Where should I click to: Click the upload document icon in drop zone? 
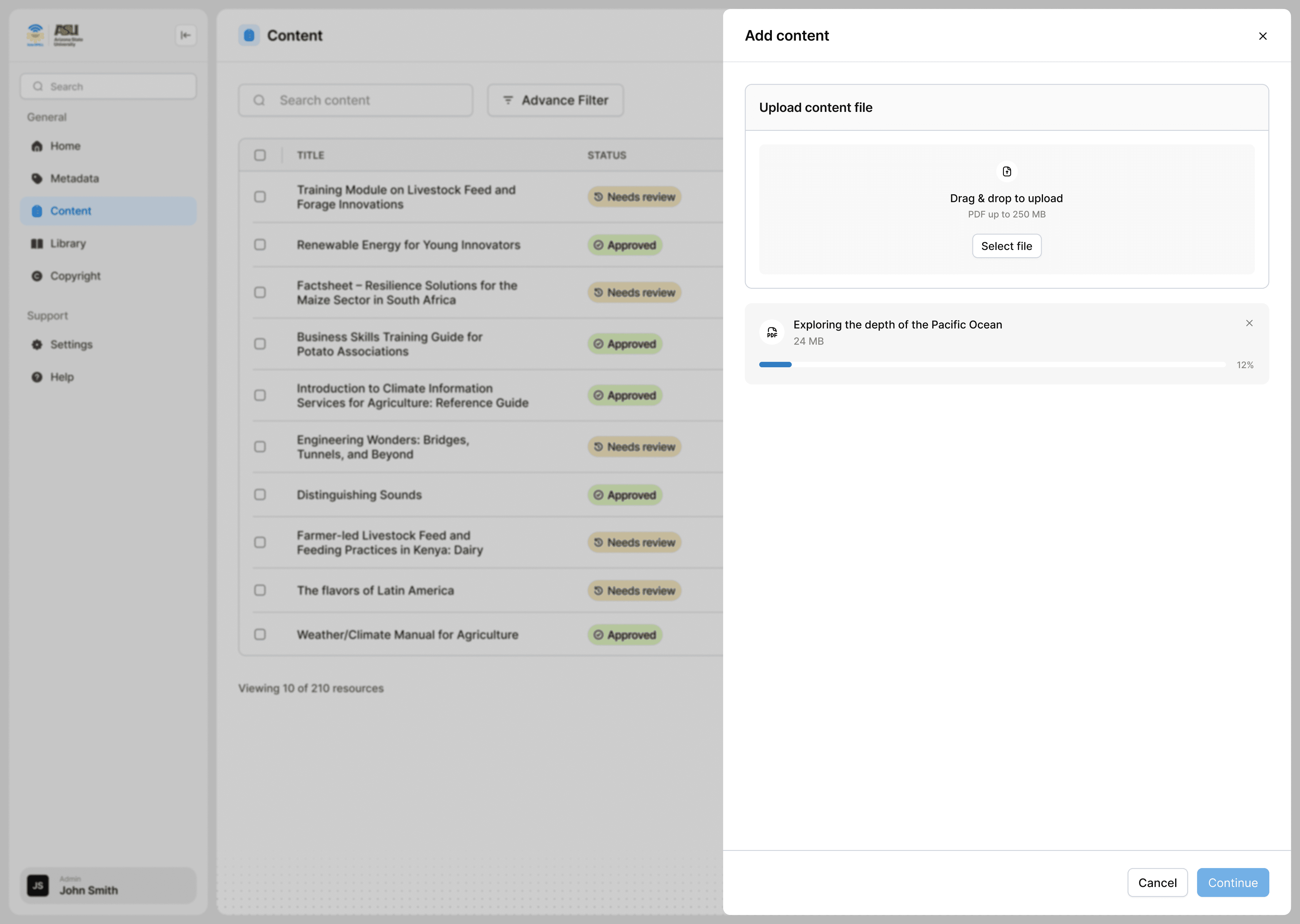click(1006, 171)
